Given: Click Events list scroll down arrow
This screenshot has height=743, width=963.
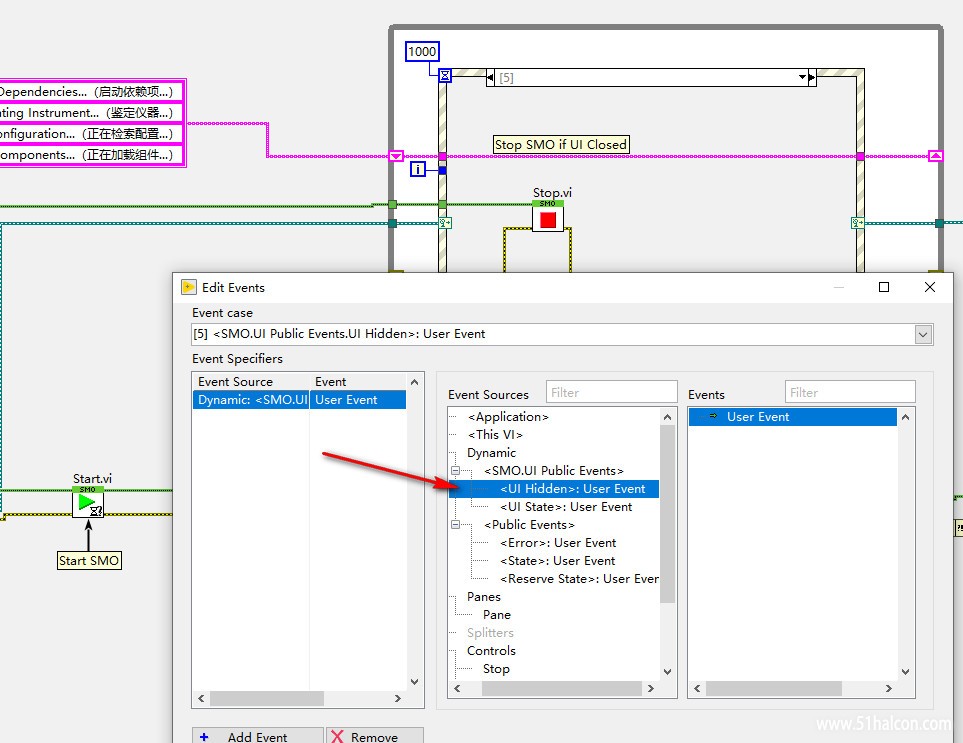Looking at the screenshot, I should pyautogui.click(x=905, y=672).
